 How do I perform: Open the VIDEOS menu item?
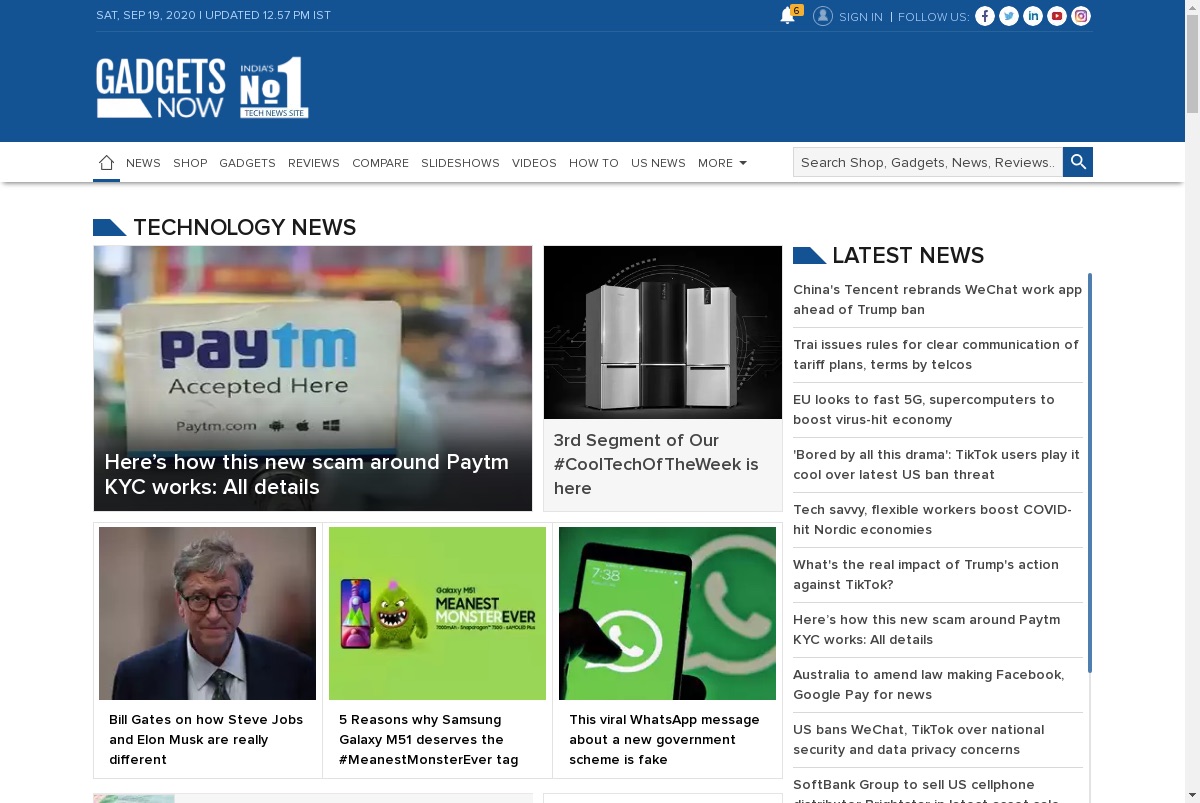(x=534, y=163)
